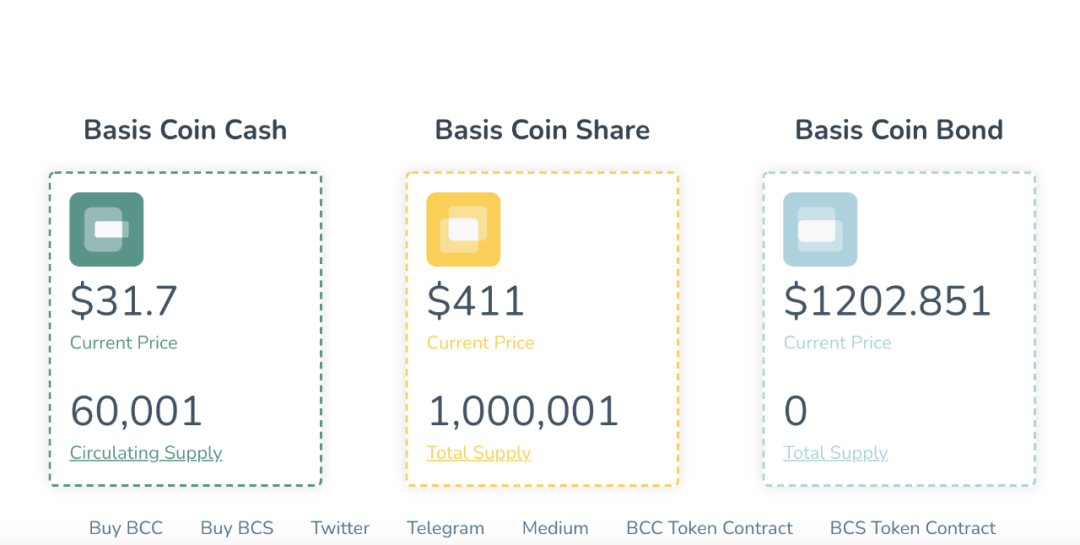View the BCS Token Contract
The image size is (1080, 545).
(913, 528)
